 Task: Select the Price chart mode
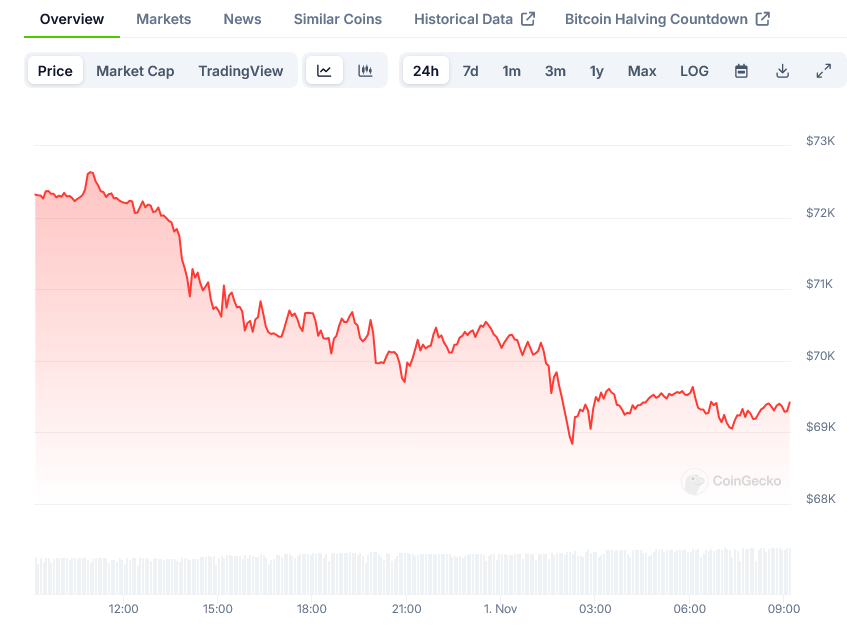55,71
